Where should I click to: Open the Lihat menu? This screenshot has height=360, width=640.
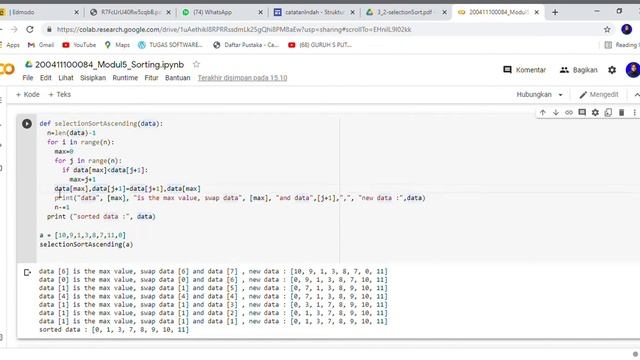tap(66, 78)
